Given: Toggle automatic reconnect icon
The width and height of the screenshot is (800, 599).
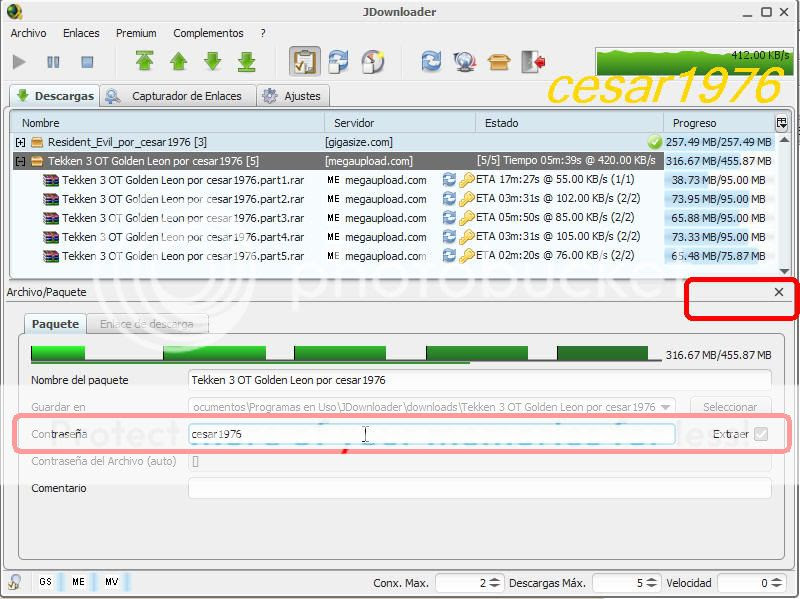Looking at the screenshot, I should click(338, 61).
